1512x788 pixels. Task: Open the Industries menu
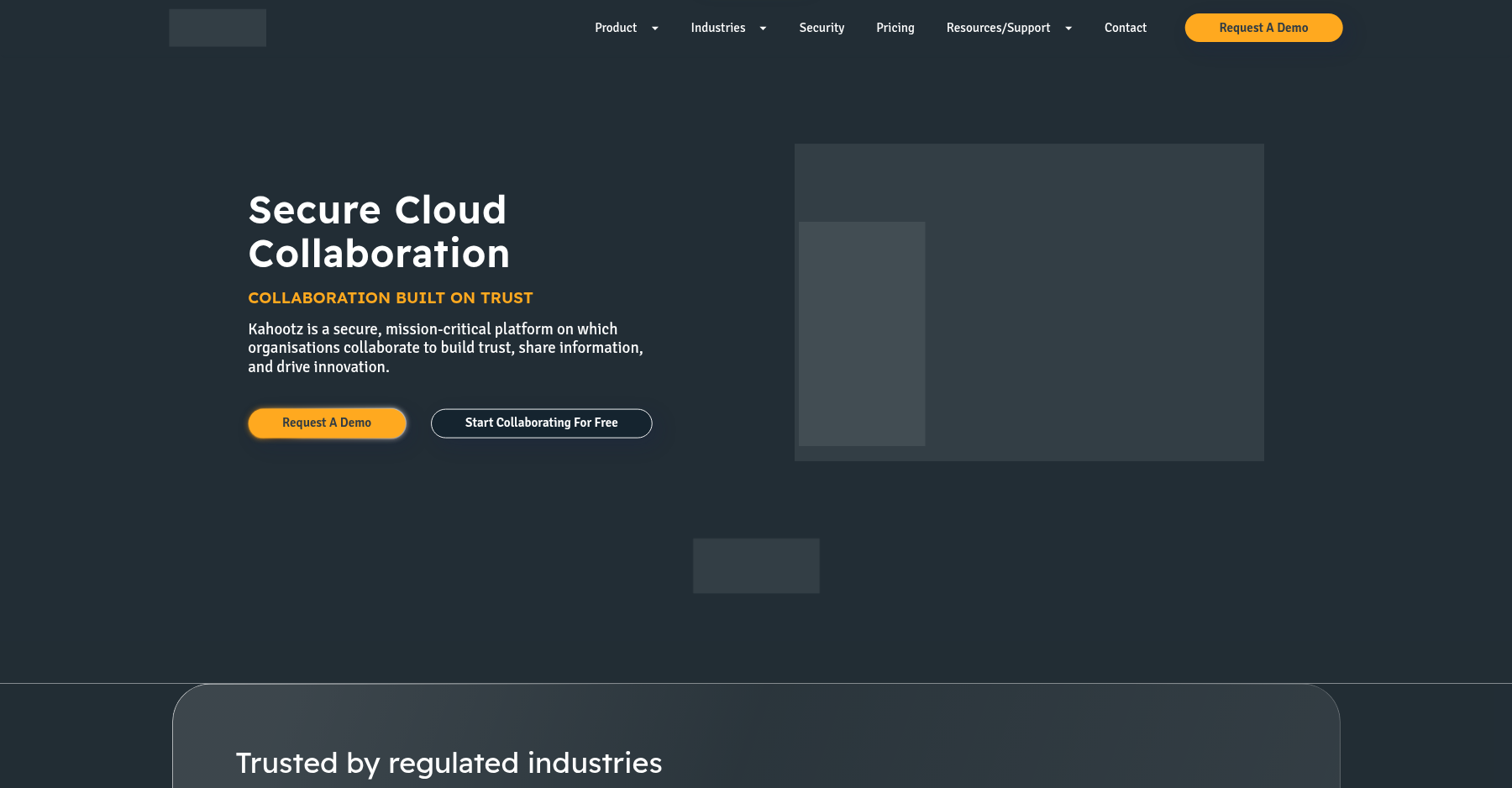718,28
